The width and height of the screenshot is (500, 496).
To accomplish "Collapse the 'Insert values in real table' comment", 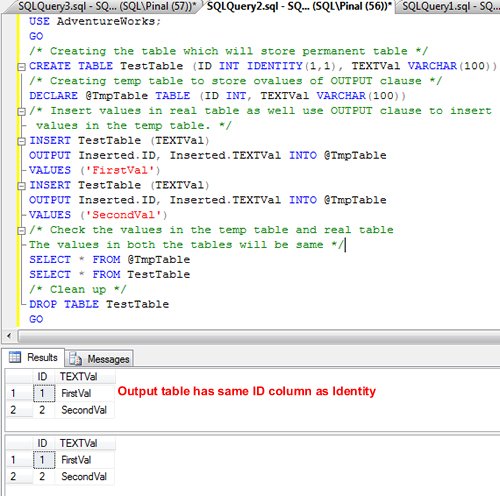I will click(21, 112).
